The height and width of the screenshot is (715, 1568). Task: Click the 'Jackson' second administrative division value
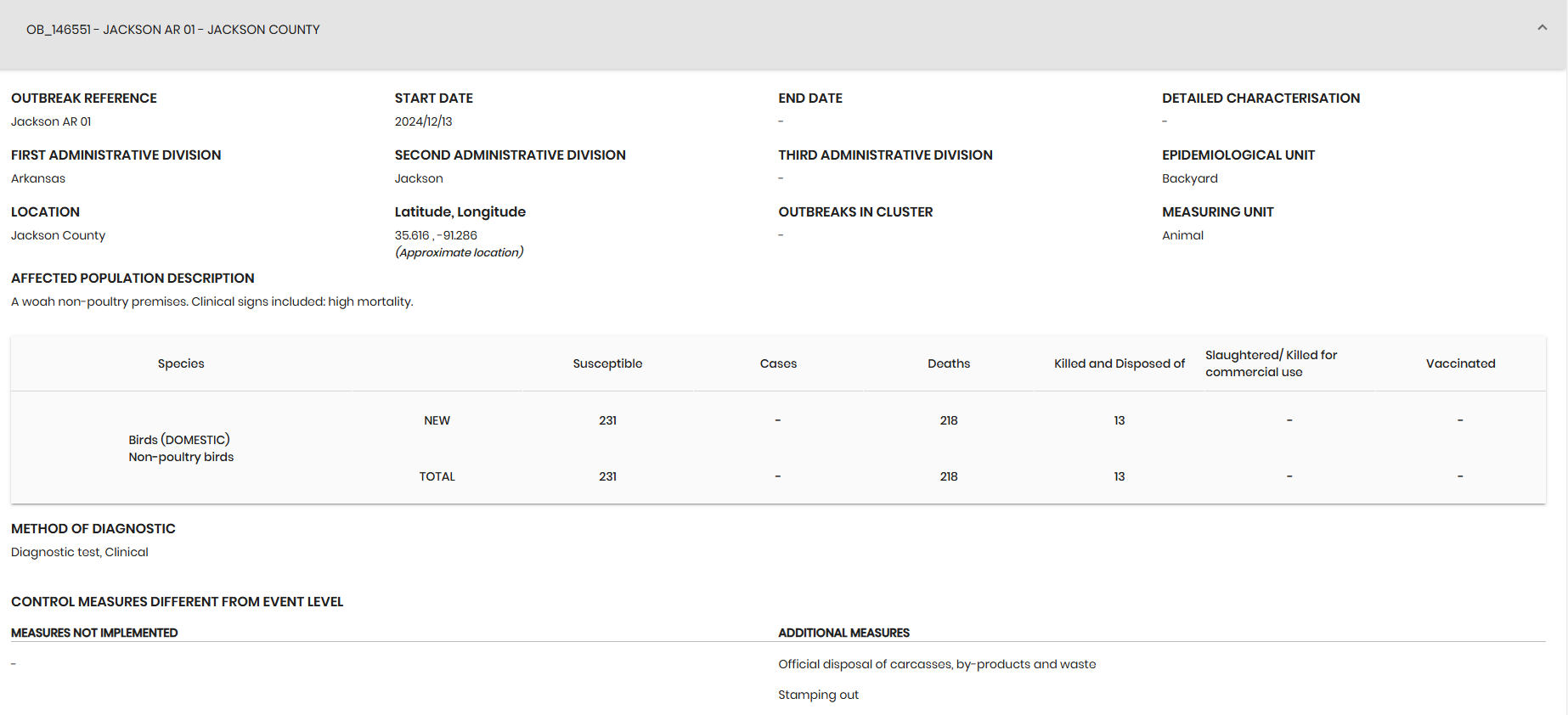[x=419, y=178]
